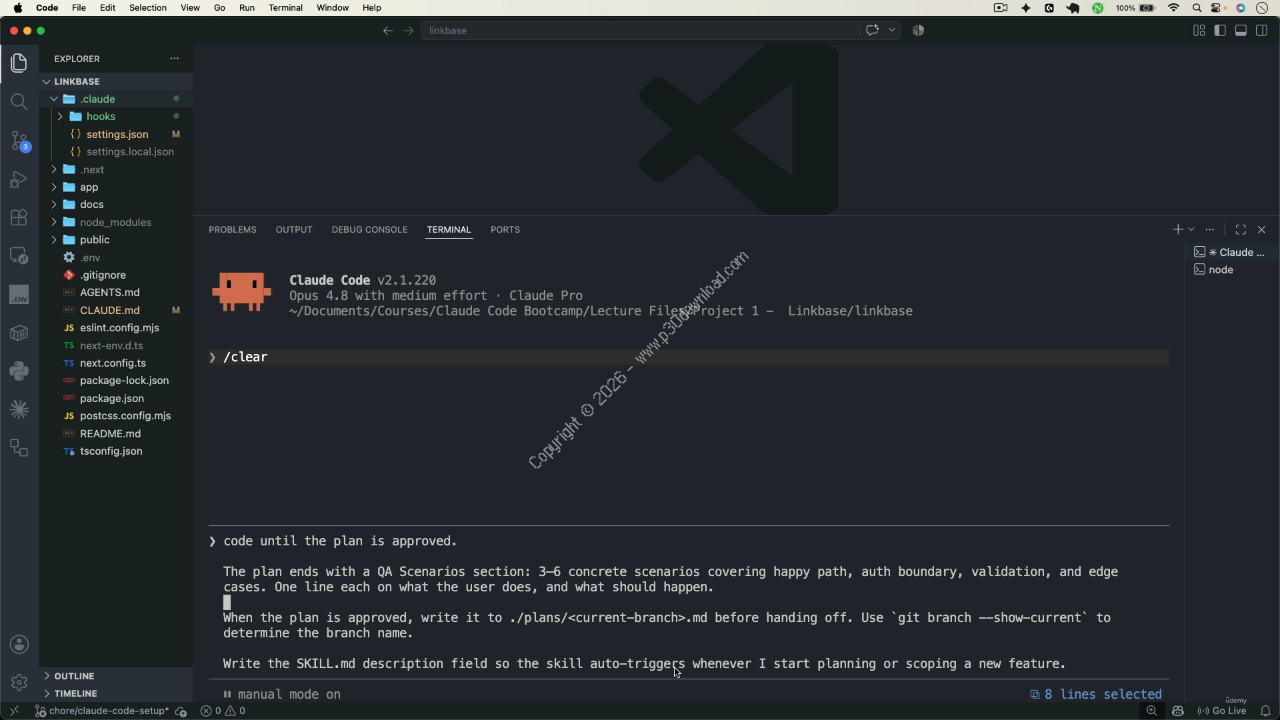This screenshot has width=1280, height=720.
Task: Switch to DEBUG CONSOLE tab
Action: [x=369, y=229]
